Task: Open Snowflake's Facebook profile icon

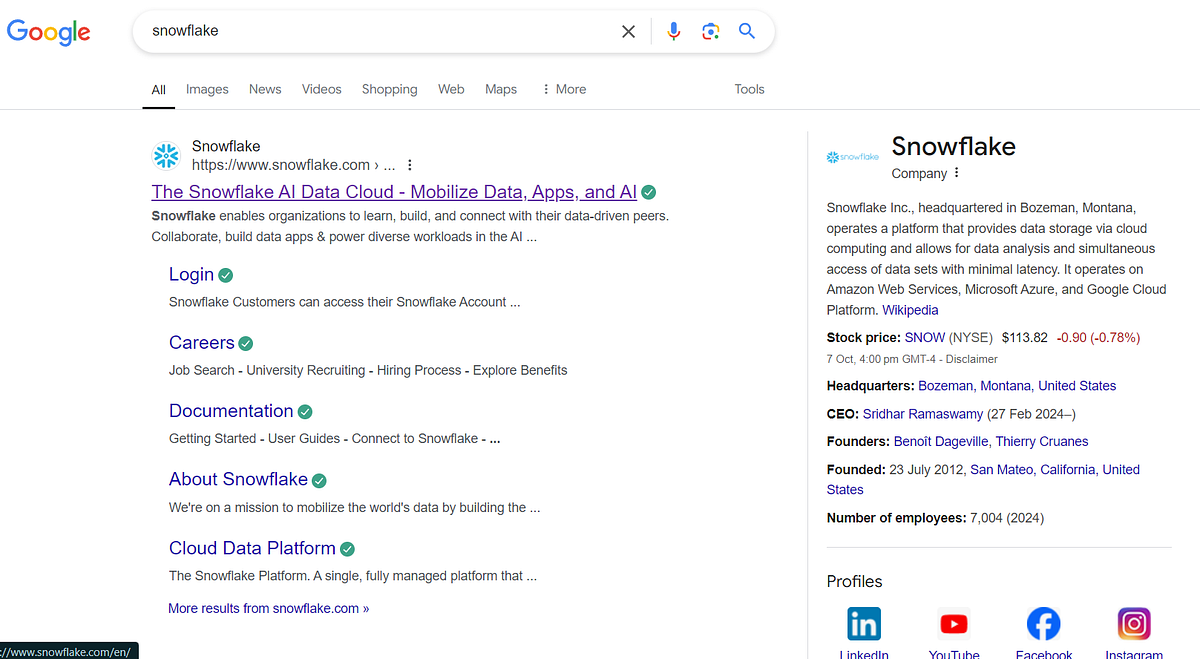Action: (x=1043, y=622)
